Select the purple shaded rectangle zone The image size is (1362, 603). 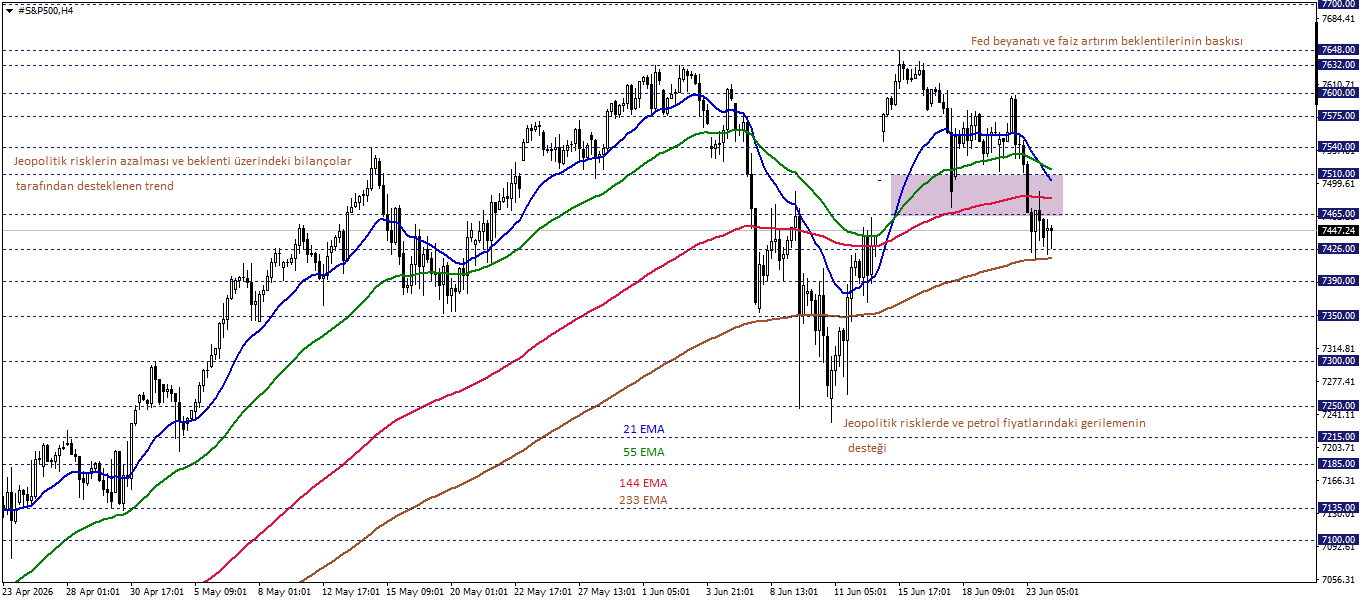(x=976, y=194)
